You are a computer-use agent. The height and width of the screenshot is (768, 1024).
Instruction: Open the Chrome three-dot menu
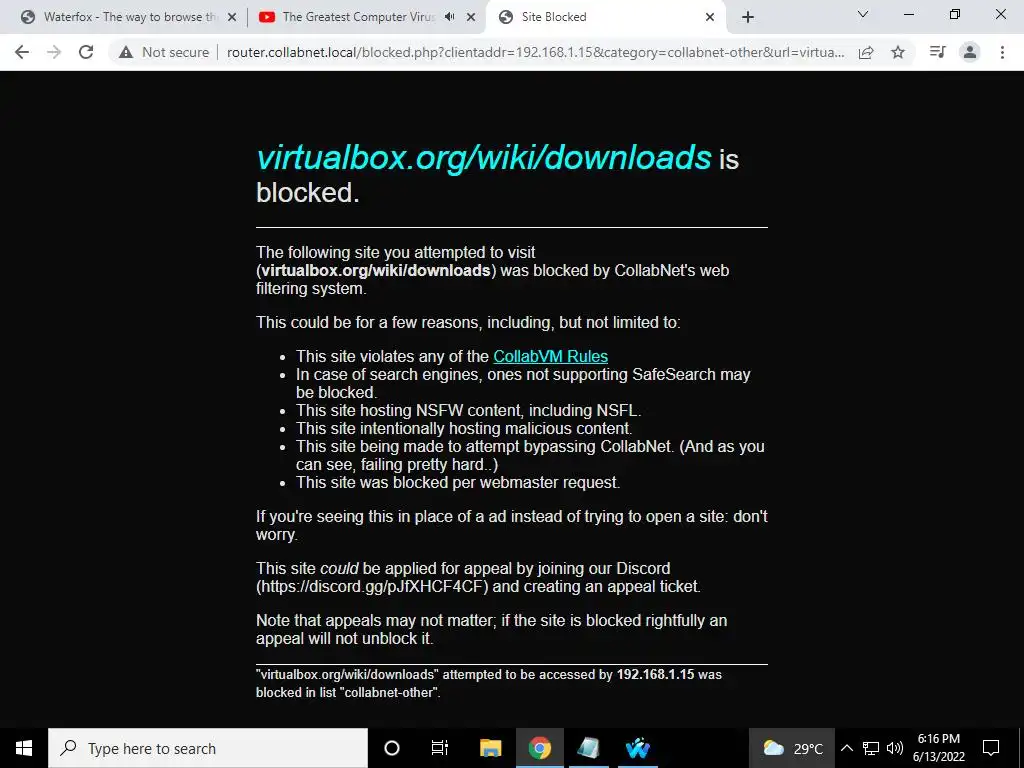click(x=1002, y=52)
